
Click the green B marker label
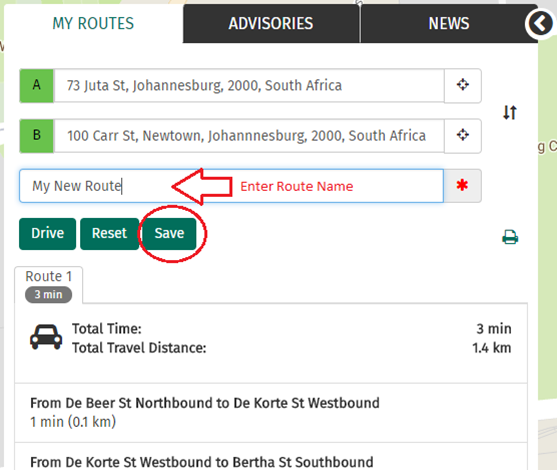point(37,136)
